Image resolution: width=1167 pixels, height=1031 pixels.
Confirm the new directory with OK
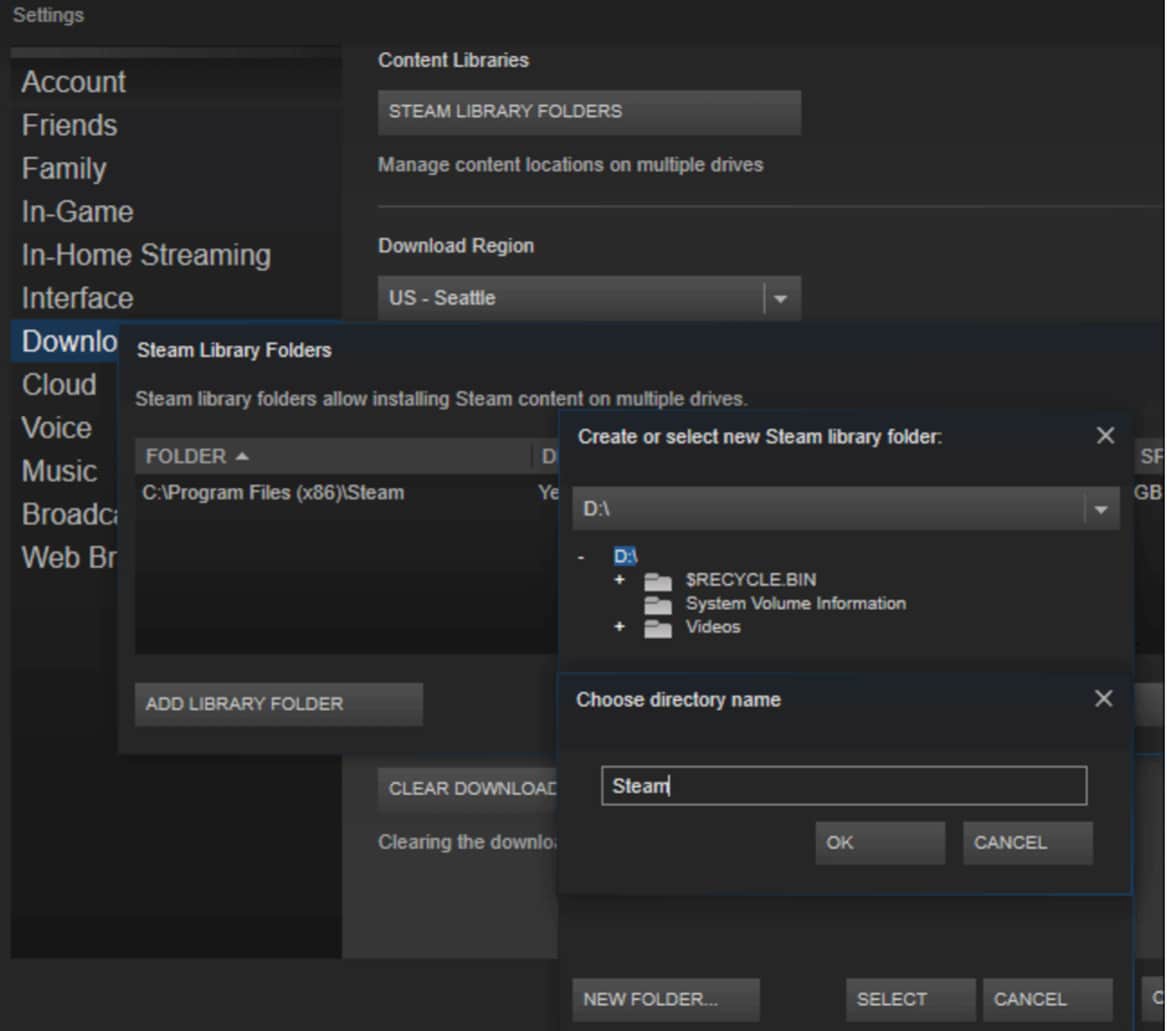[x=879, y=842]
